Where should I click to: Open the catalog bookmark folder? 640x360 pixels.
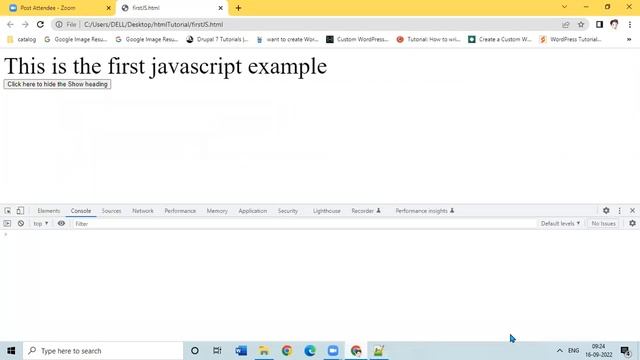(22, 40)
